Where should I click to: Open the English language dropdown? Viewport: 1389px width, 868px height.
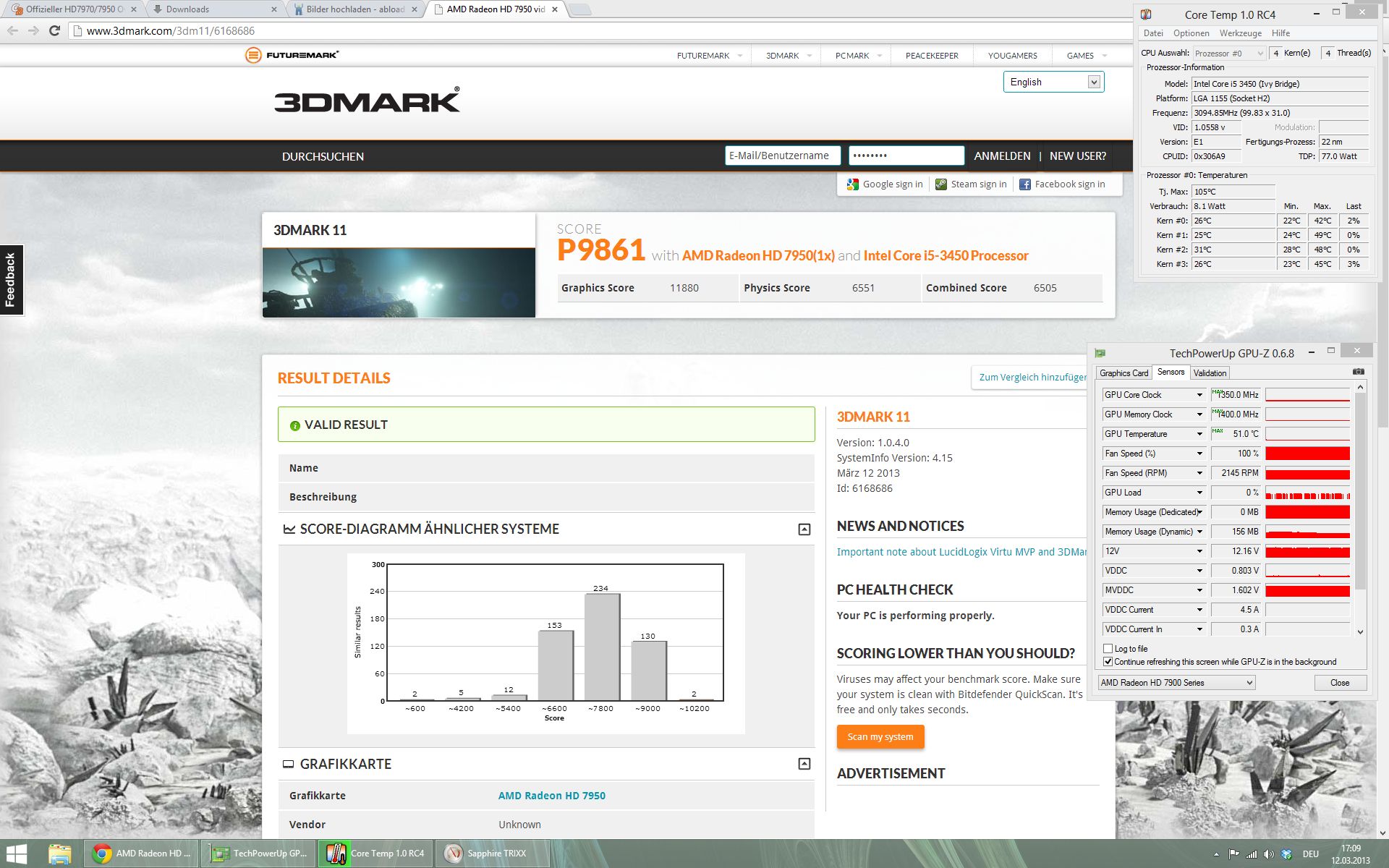click(1053, 82)
